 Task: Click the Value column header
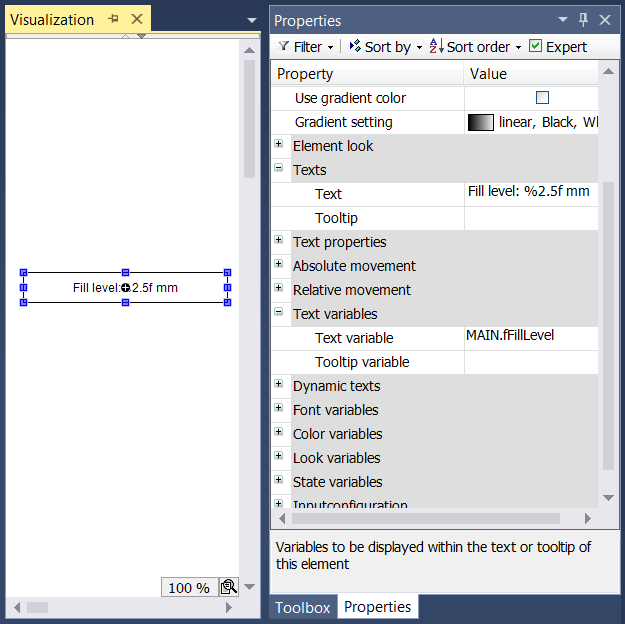[531, 74]
